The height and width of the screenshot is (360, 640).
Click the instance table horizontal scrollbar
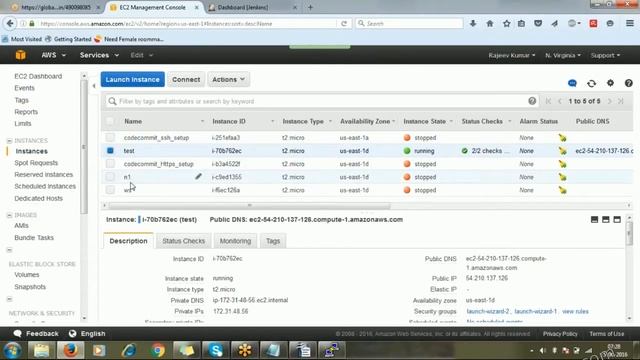click(x=249, y=205)
